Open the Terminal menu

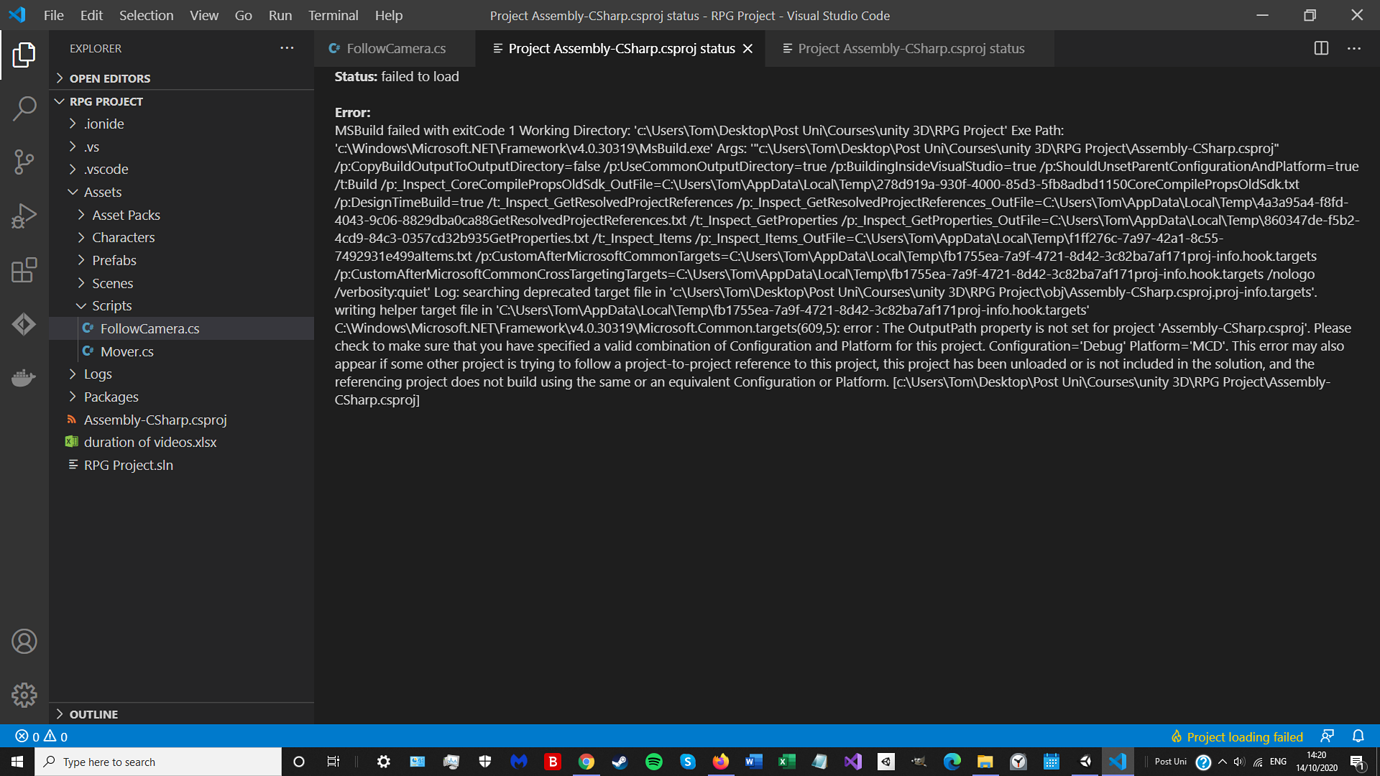(x=333, y=15)
